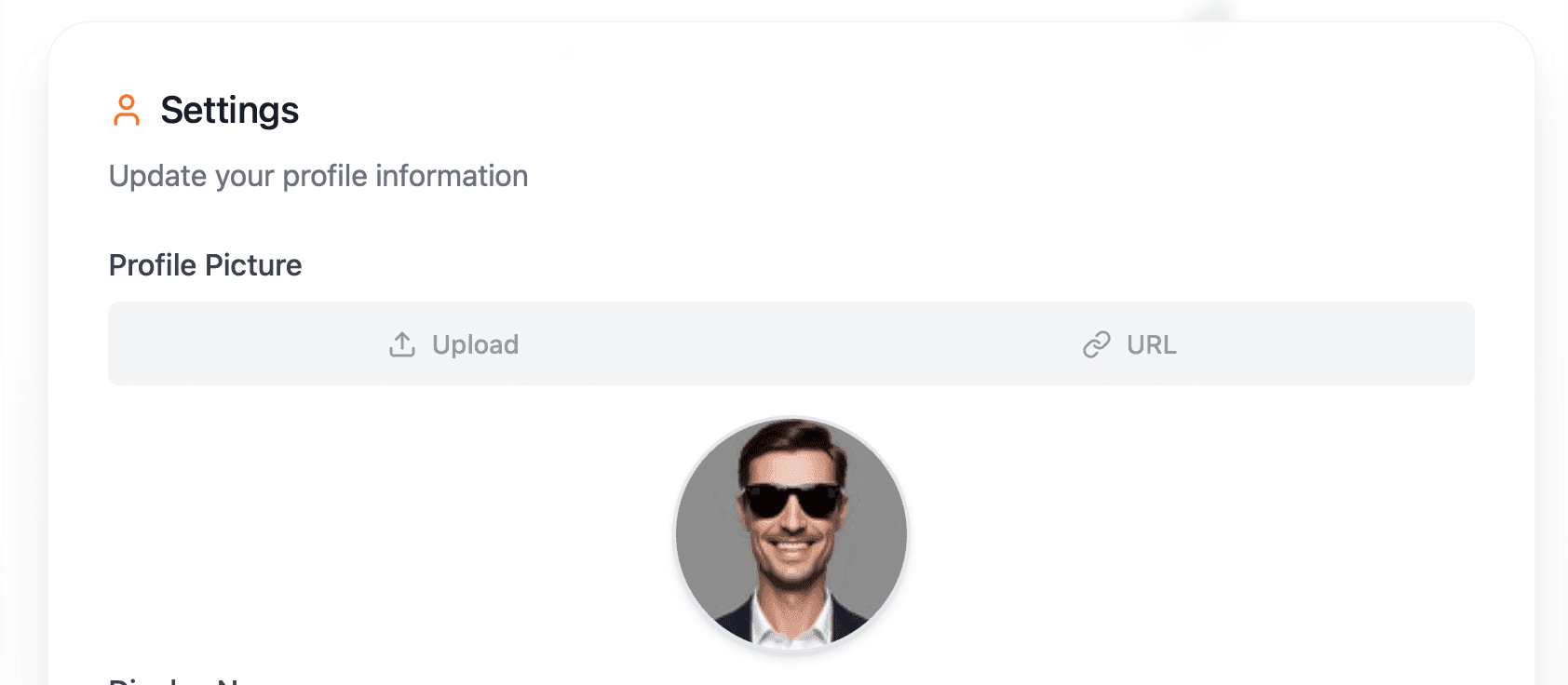Click the "Upload" text in the tab bar
Image resolution: width=1568 pixels, height=685 pixels.
(x=475, y=344)
